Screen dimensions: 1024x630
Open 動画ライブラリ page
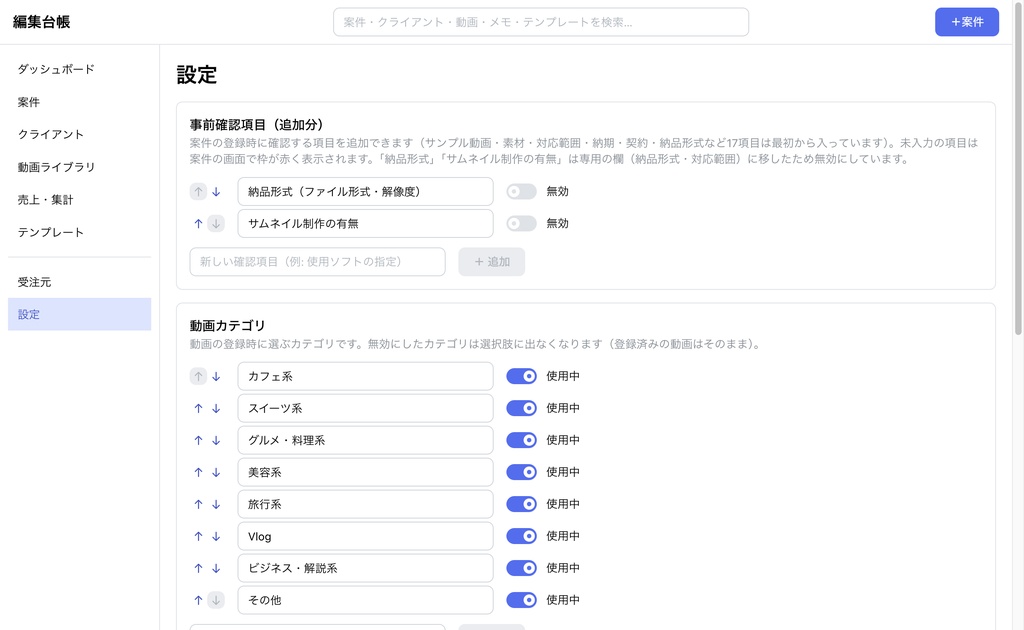tap(80, 167)
